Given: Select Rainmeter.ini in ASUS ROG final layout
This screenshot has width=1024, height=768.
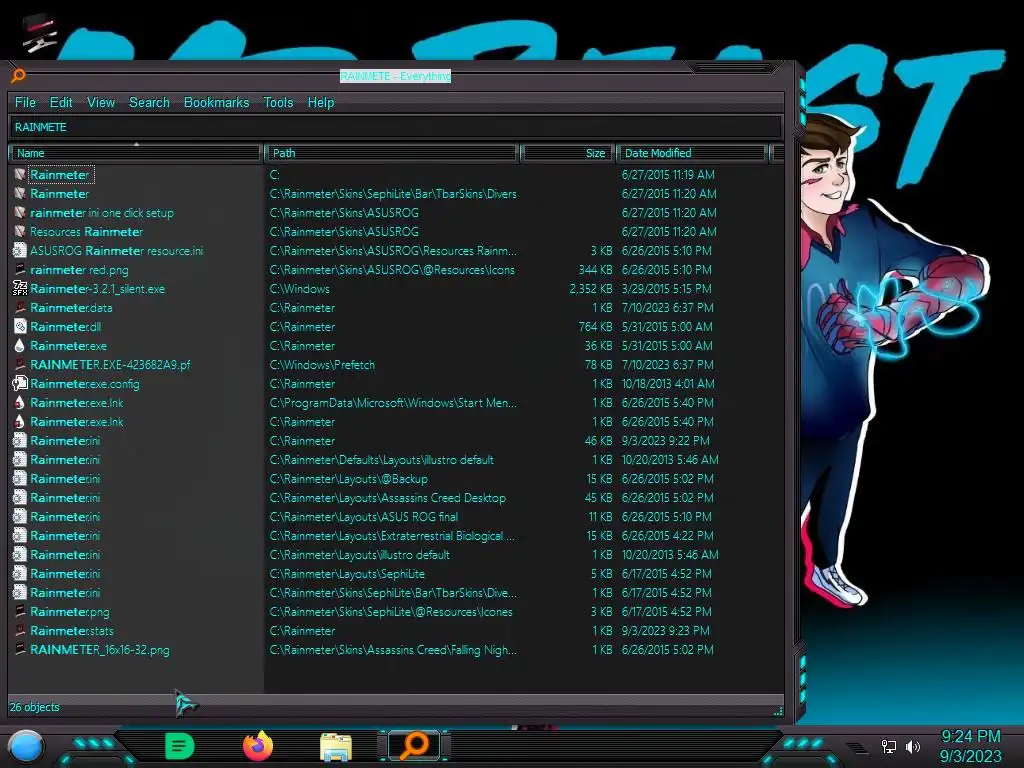Looking at the screenshot, I should coord(65,517).
